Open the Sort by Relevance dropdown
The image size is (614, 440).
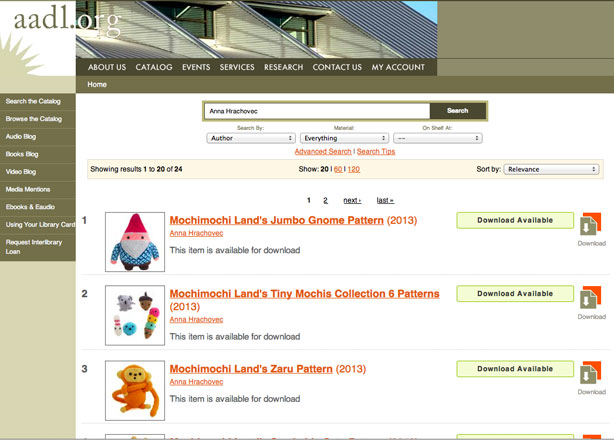tap(551, 170)
